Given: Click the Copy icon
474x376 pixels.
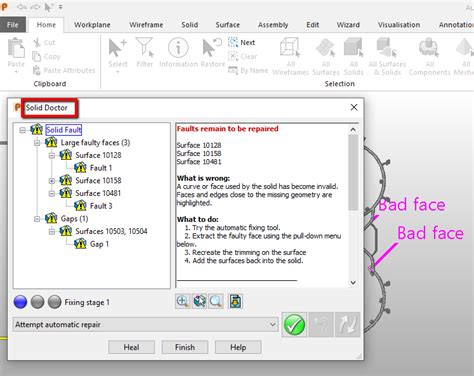Looking at the screenshot, I should pos(37,56).
